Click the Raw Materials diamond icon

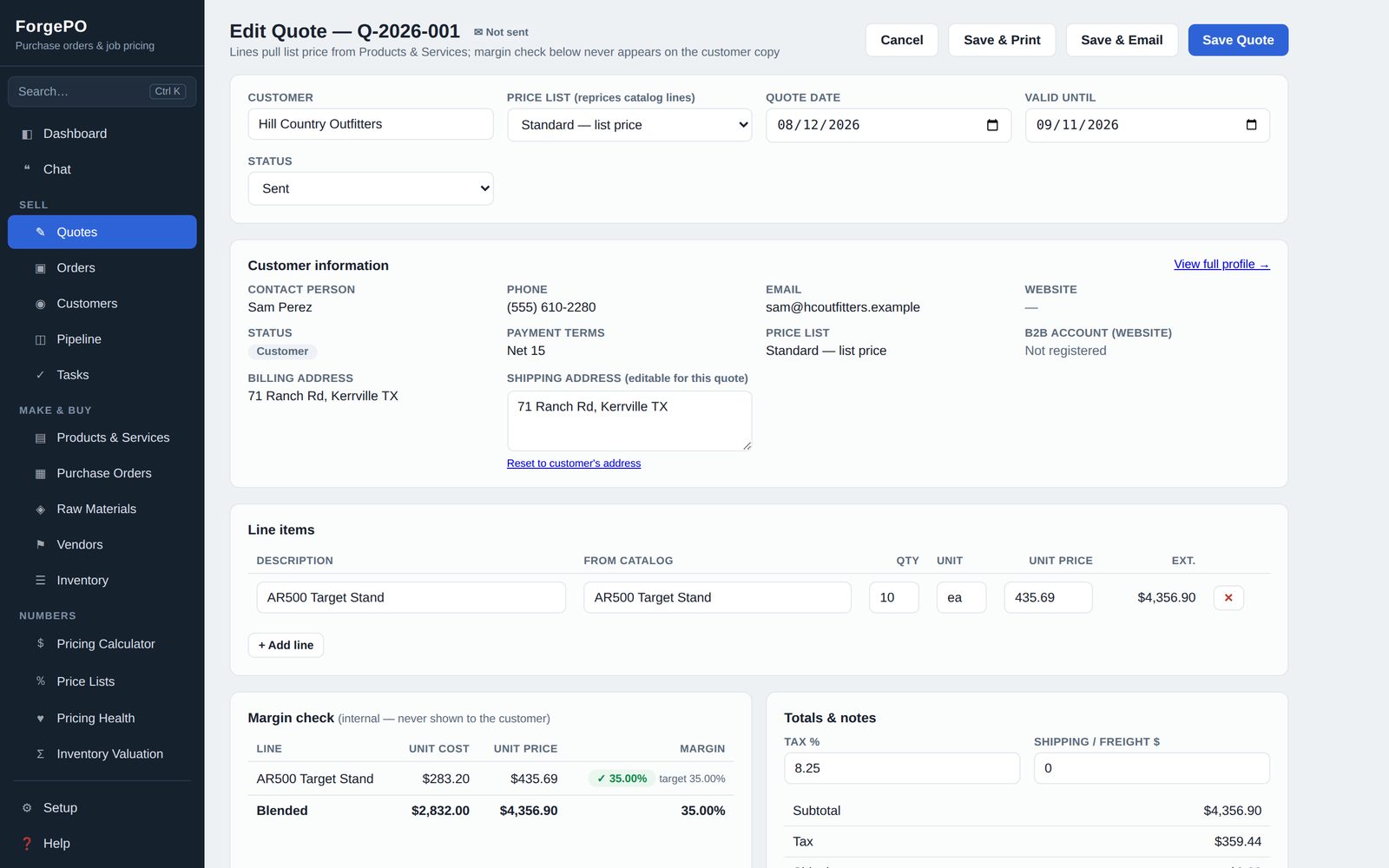pos(40,509)
